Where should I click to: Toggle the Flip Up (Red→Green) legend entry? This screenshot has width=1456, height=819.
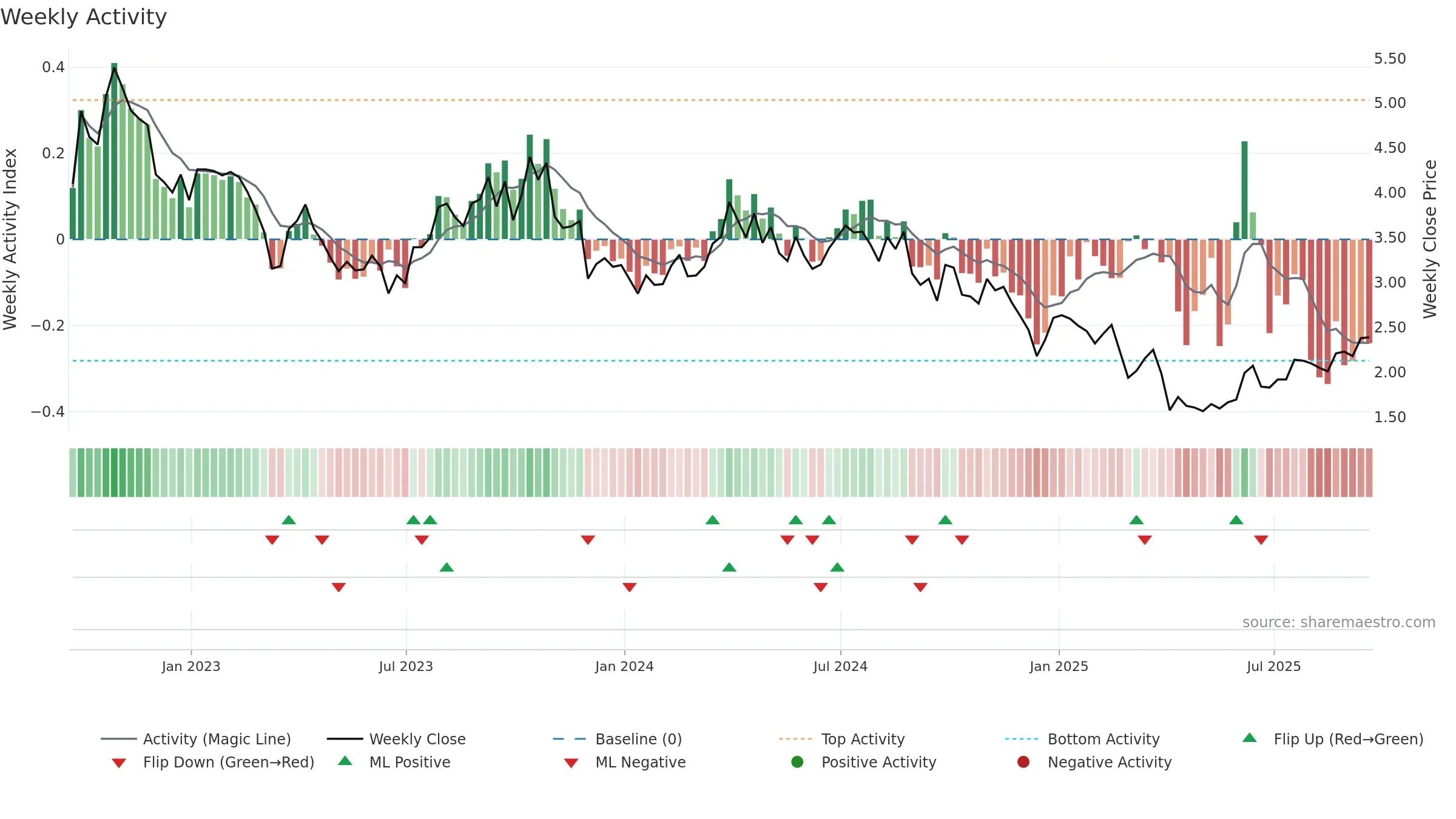point(1333,739)
